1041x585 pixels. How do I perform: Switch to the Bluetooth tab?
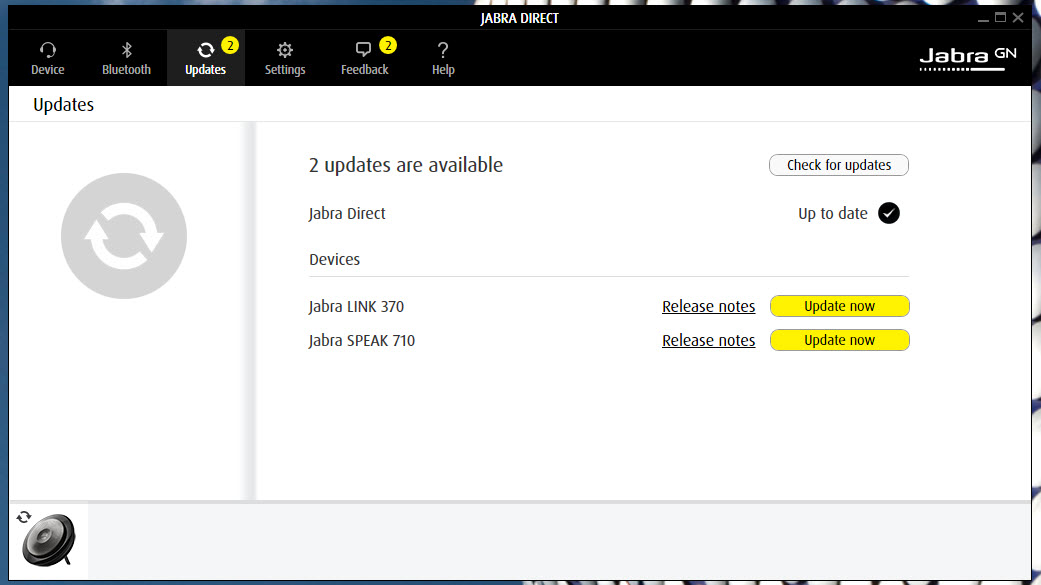click(x=126, y=58)
